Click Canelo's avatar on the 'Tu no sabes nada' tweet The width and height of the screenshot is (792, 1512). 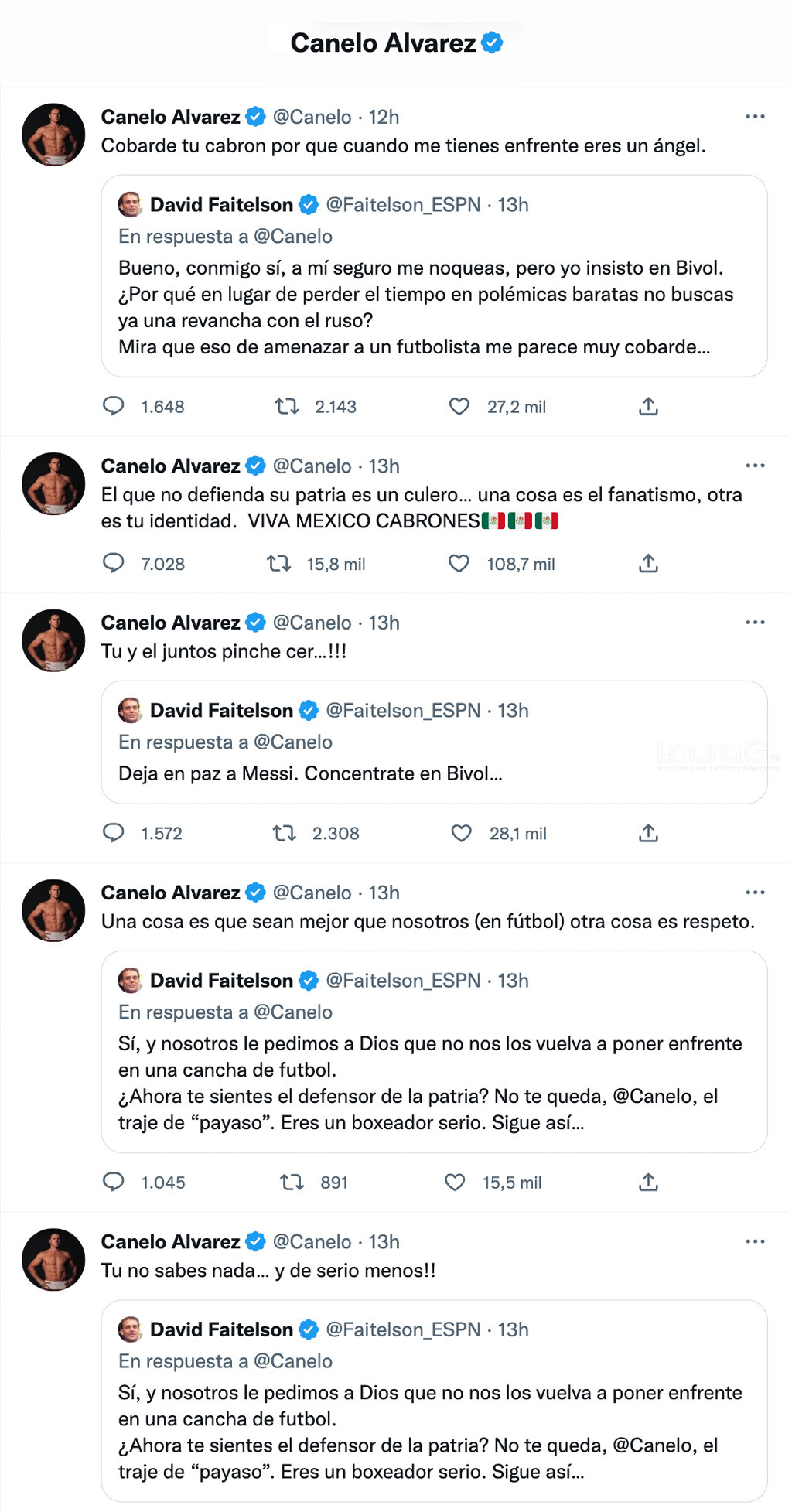pos(53,1259)
